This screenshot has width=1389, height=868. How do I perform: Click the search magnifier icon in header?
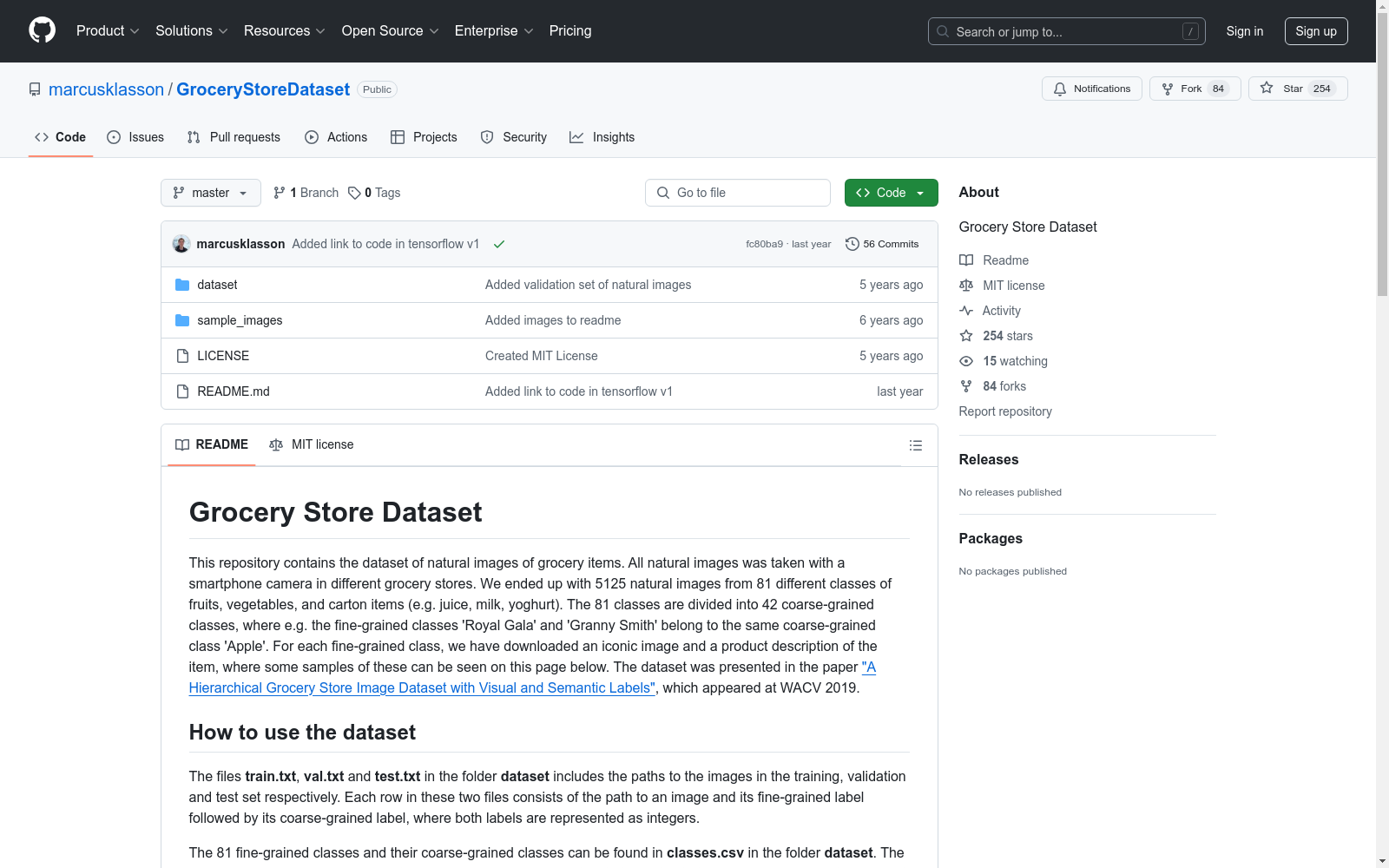(x=943, y=31)
